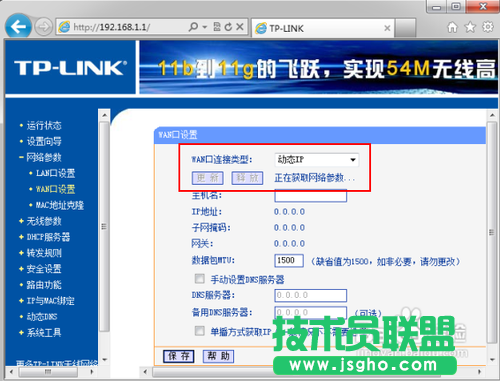Enable 单播方式获取IP checkbox
Image resolution: width=500 pixels, height=381 pixels.
200,331
